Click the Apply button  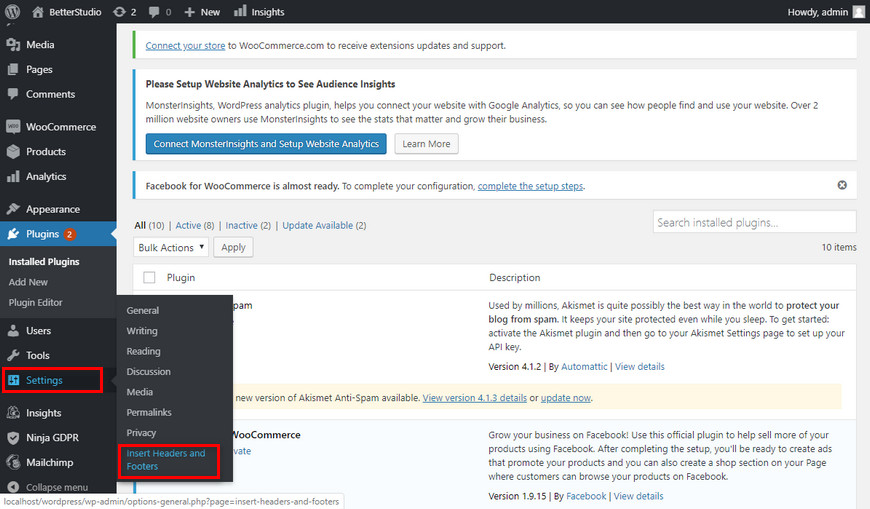pyautogui.click(x=233, y=247)
